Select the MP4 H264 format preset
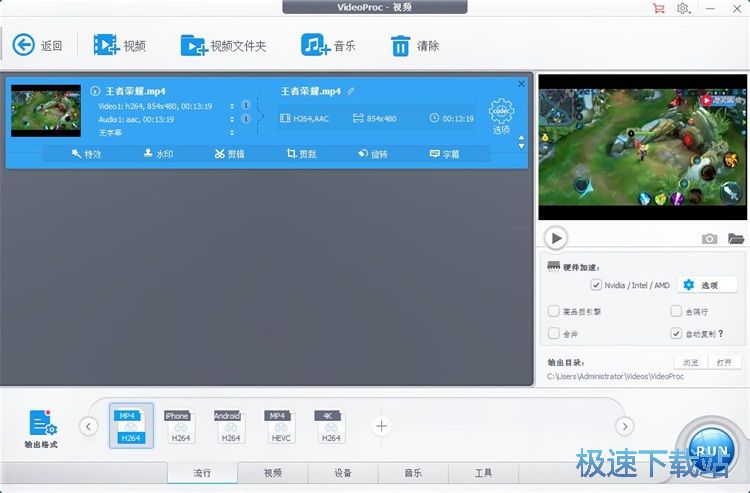 point(131,426)
